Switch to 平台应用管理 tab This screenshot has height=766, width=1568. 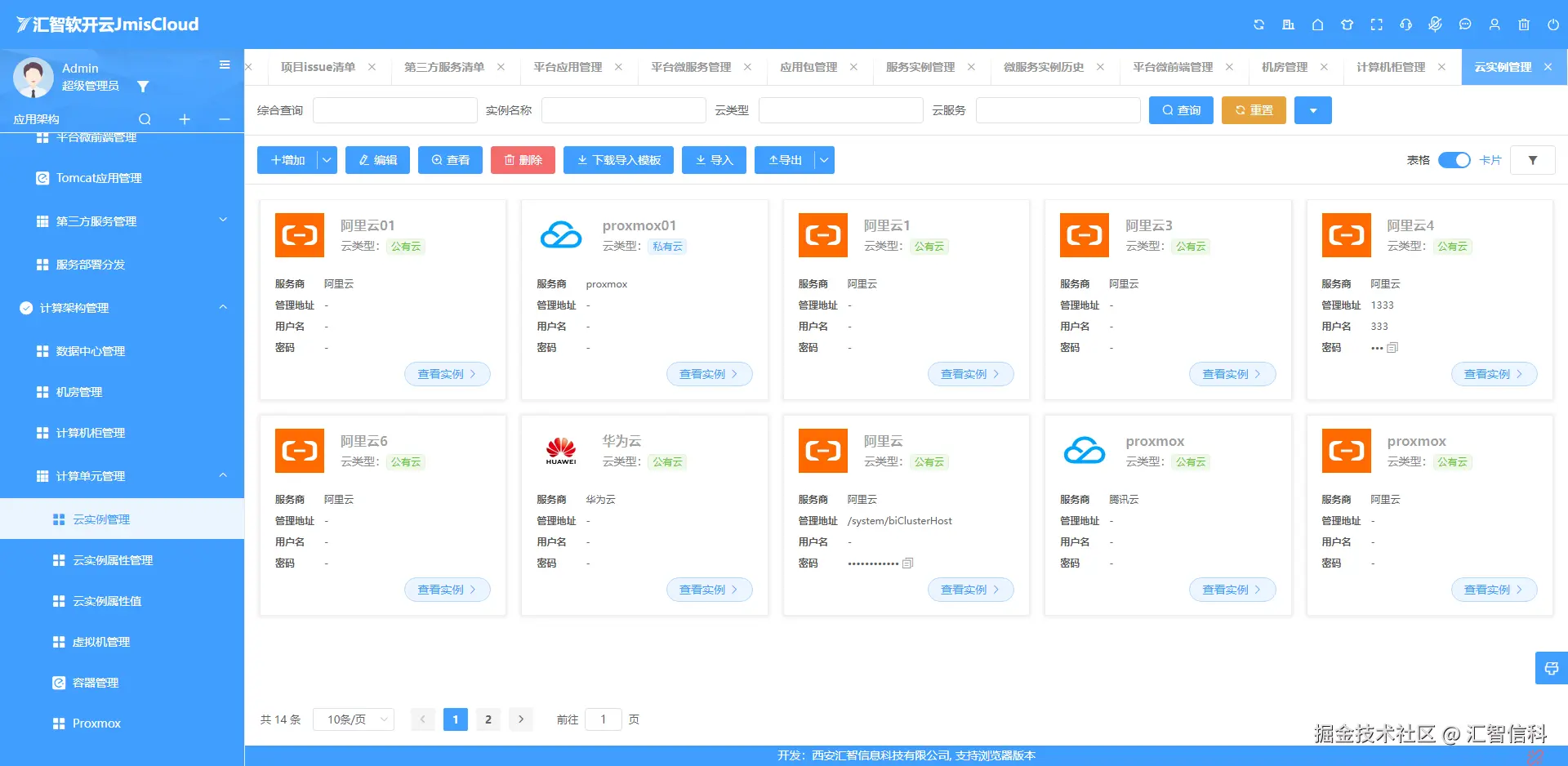(568, 67)
